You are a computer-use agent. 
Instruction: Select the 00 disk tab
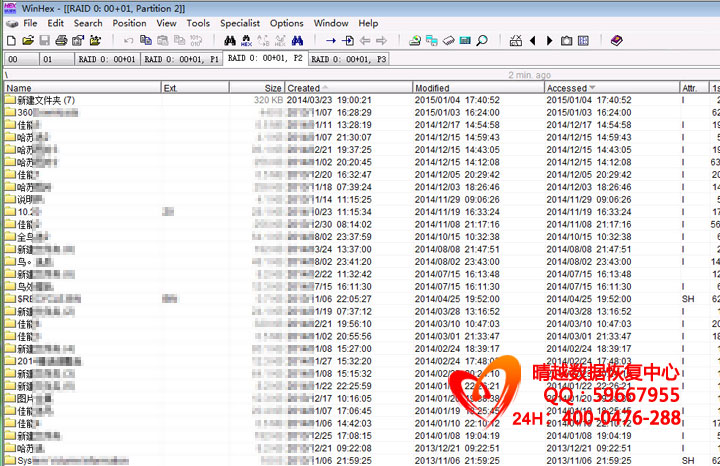pyautogui.click(x=16, y=59)
